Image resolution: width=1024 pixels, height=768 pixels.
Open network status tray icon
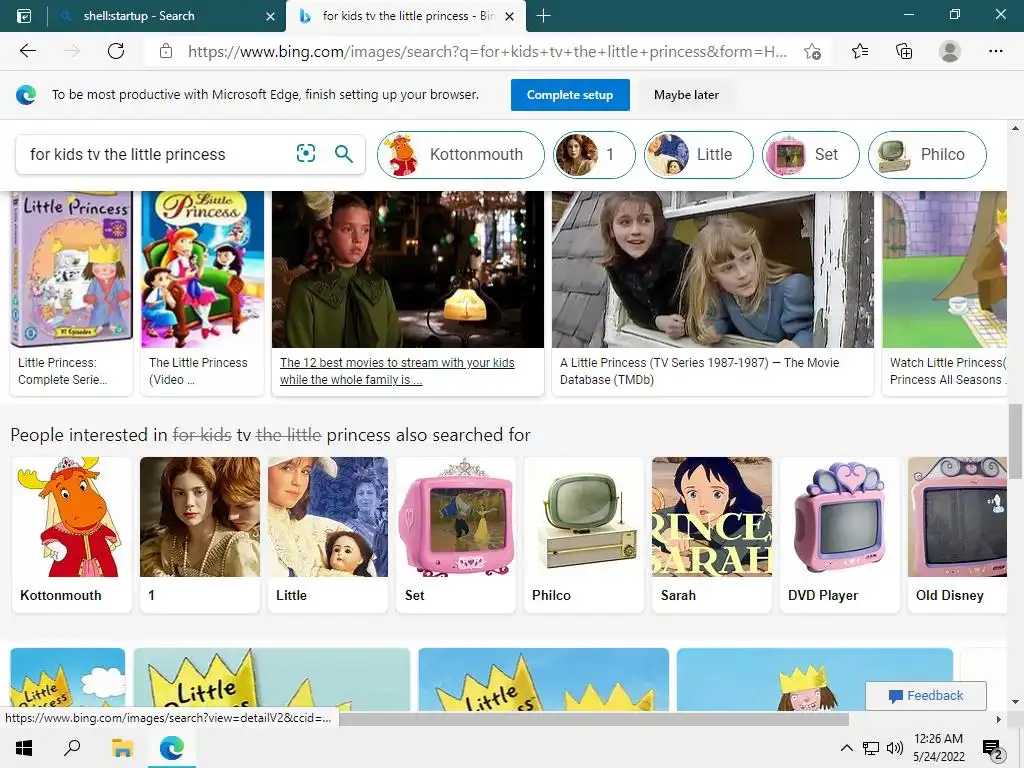click(871, 748)
